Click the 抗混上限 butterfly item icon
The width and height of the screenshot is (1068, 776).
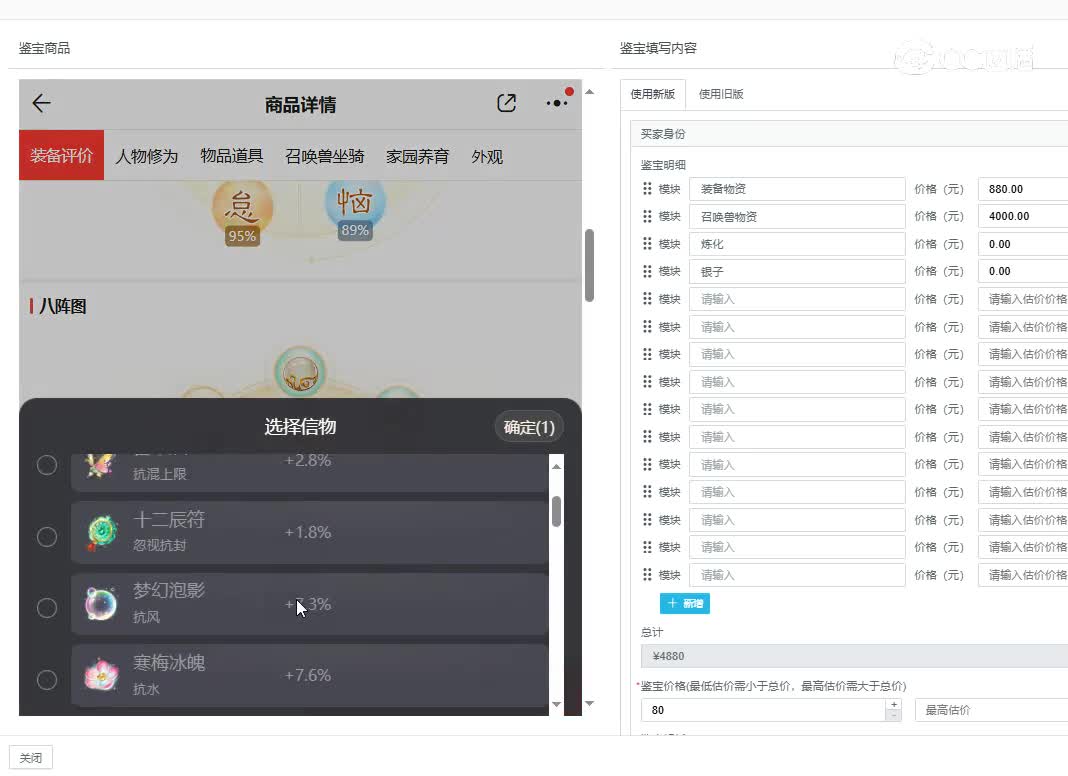tap(100, 467)
